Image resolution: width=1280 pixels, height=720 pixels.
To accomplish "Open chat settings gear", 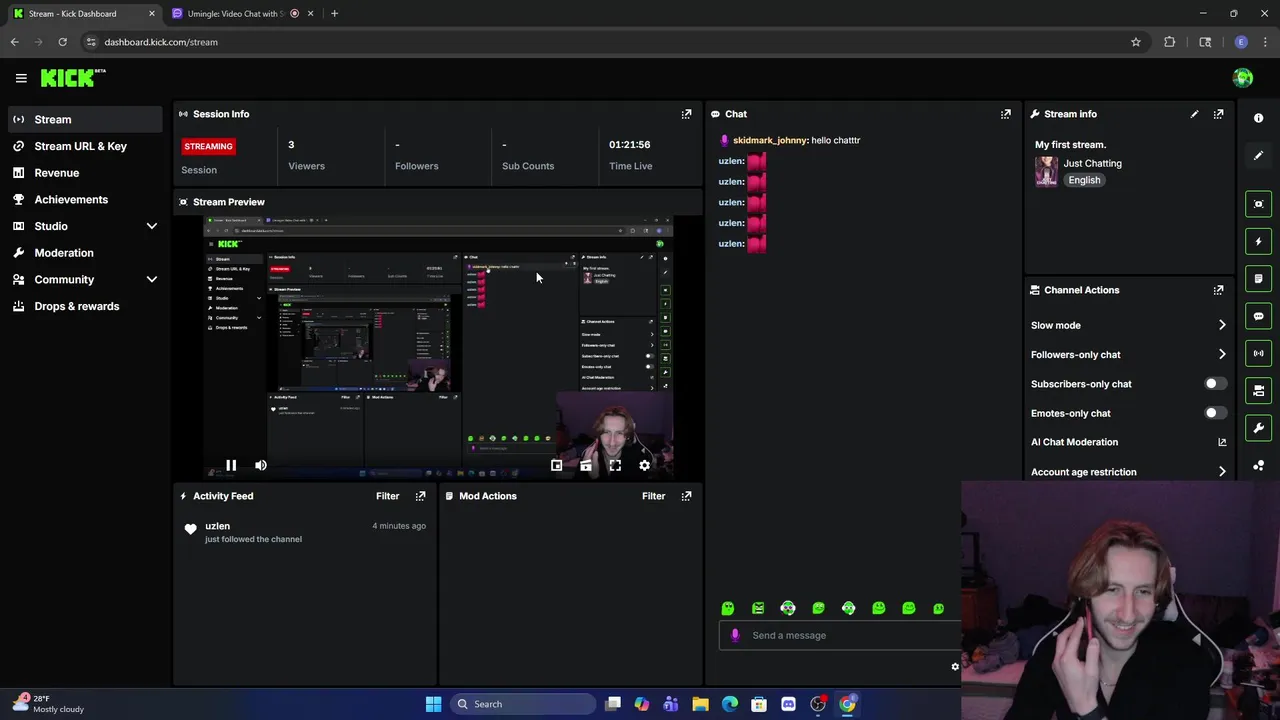I will [x=955, y=667].
